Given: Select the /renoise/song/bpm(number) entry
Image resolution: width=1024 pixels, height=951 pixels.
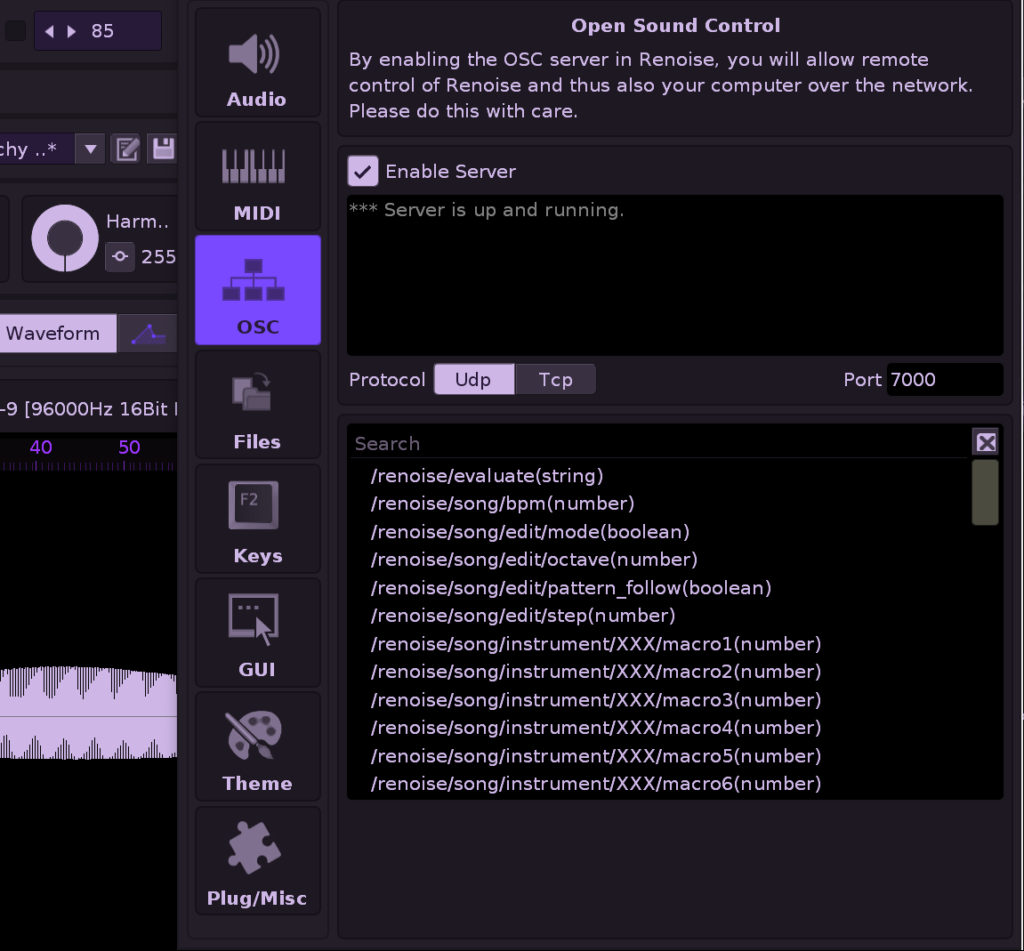Looking at the screenshot, I should tap(503, 504).
